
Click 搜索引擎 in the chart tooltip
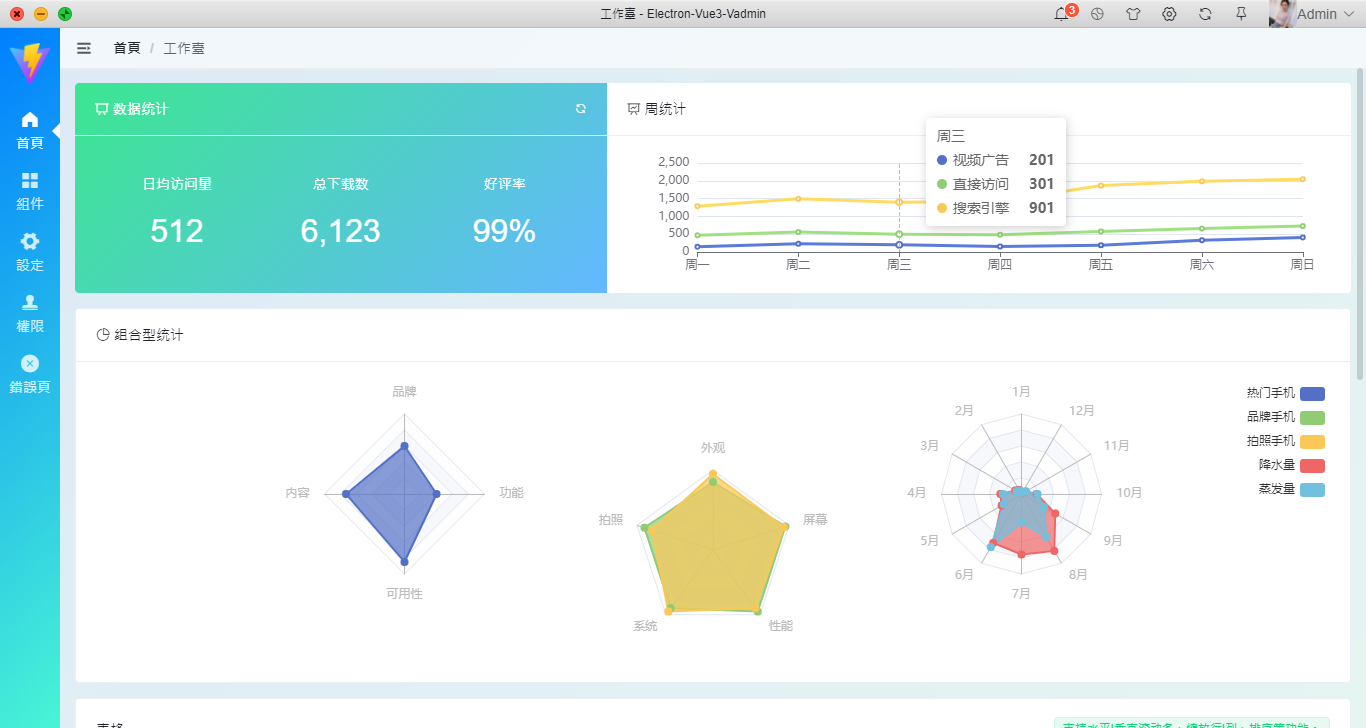tap(981, 208)
